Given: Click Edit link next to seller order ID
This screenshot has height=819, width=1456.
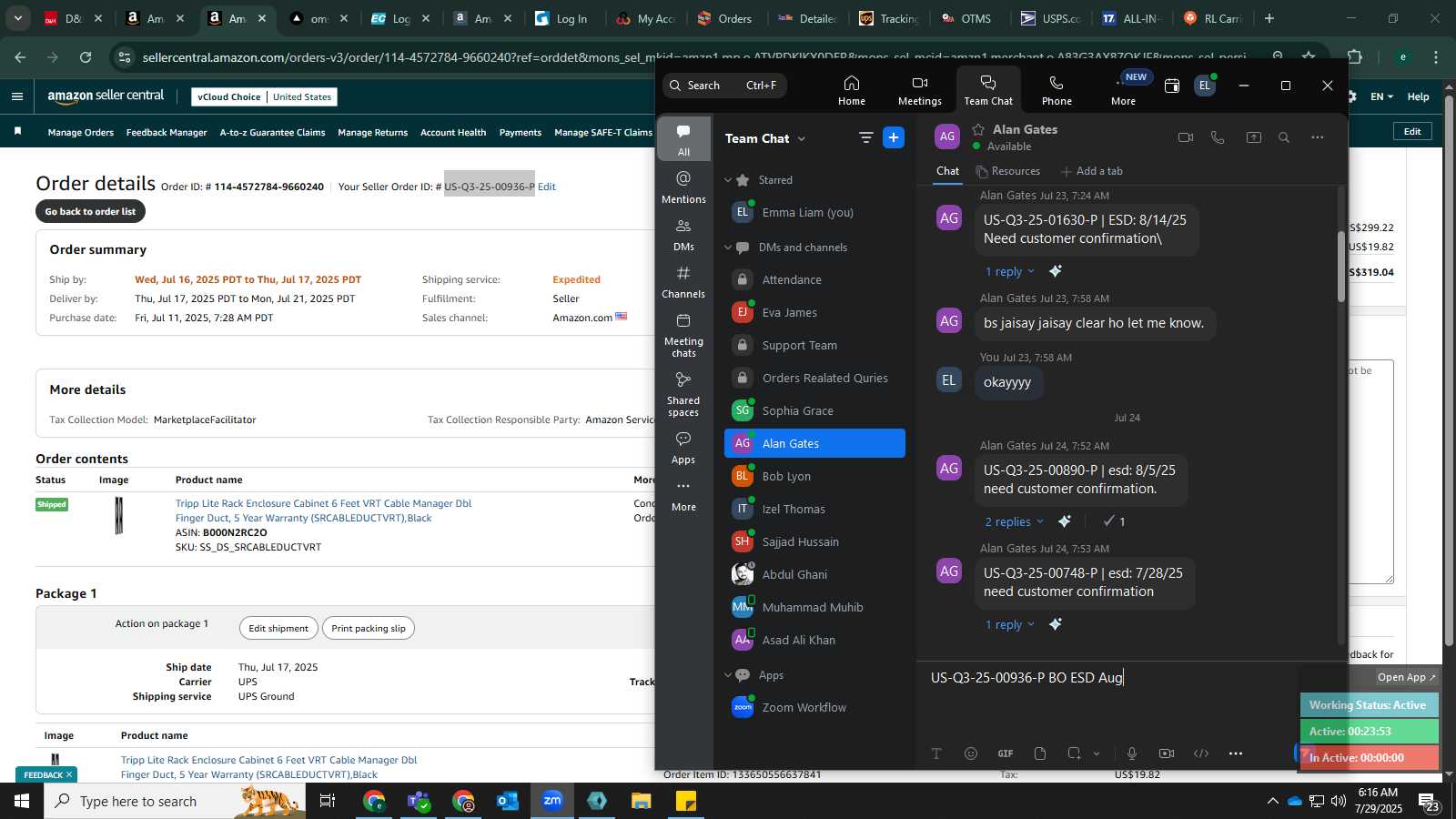Looking at the screenshot, I should tap(547, 187).
